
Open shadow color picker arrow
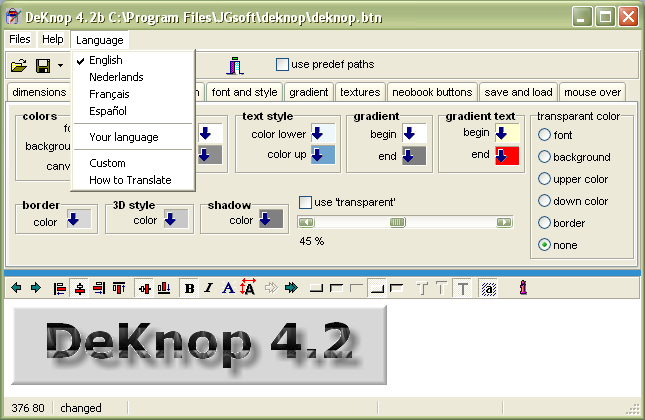265,218
